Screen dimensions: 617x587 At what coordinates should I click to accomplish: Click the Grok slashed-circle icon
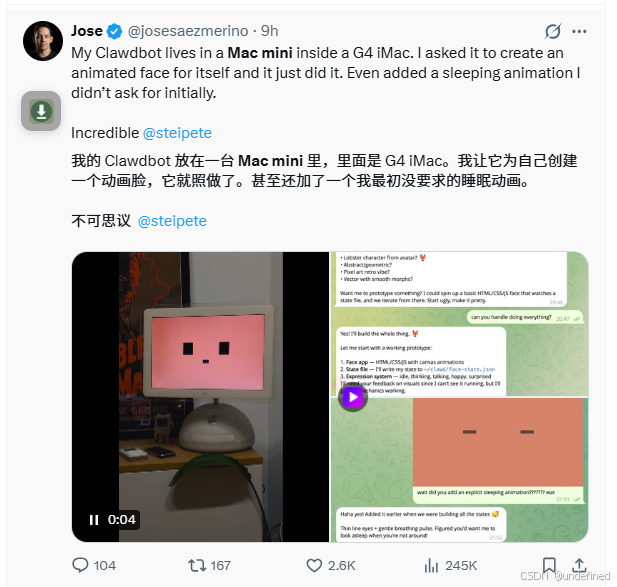(x=552, y=31)
